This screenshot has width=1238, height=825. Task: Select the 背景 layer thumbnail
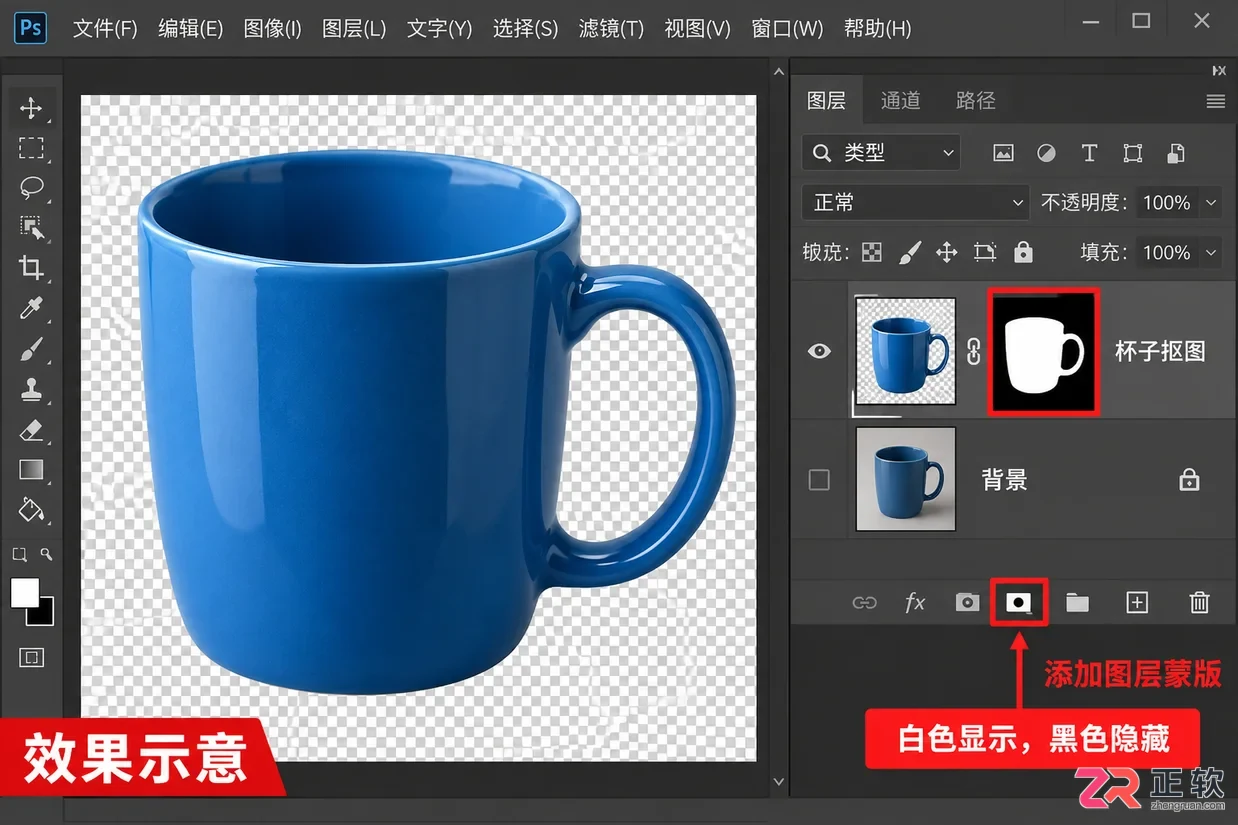coord(906,479)
